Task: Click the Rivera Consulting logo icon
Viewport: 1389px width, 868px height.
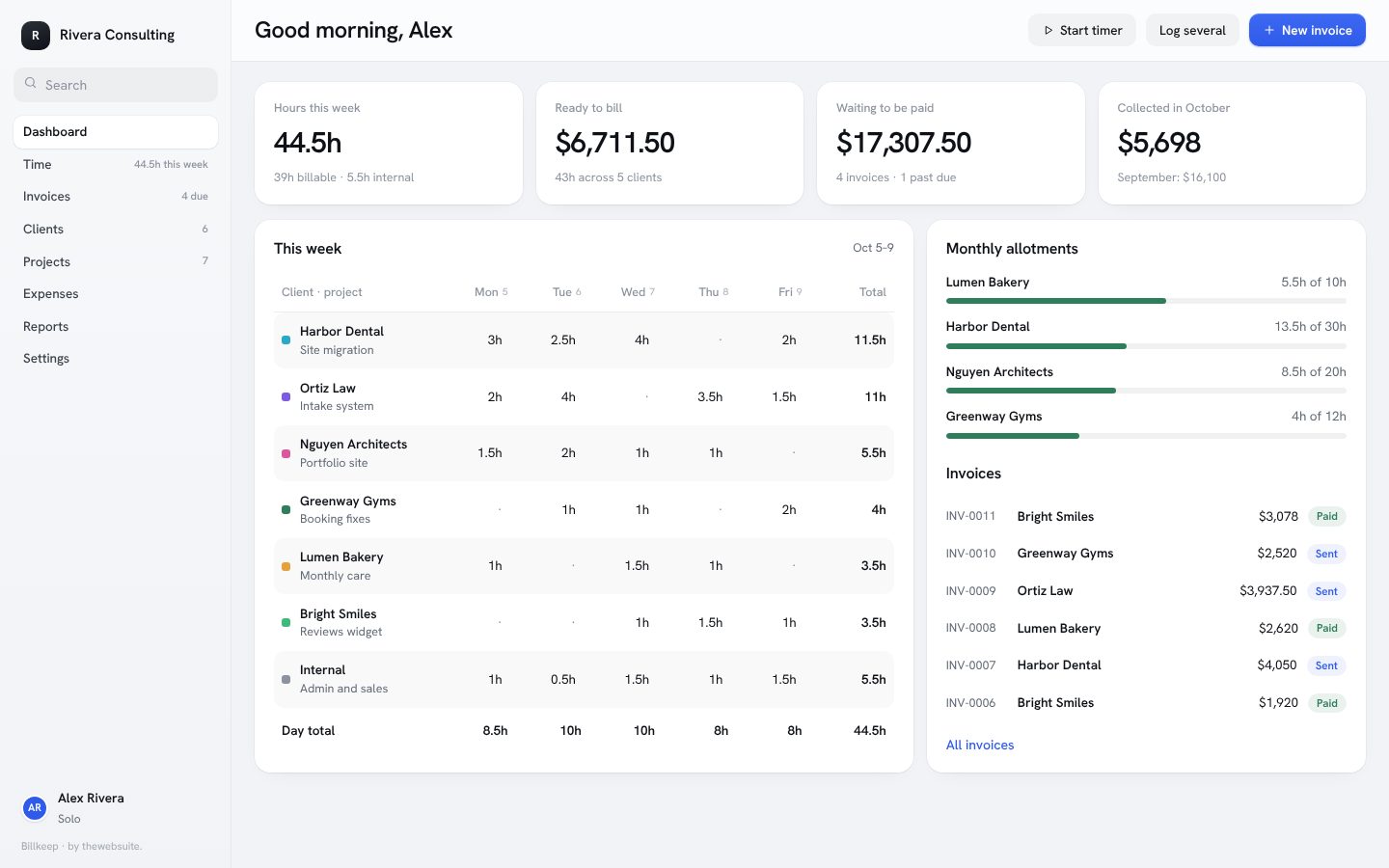Action: tap(36, 36)
